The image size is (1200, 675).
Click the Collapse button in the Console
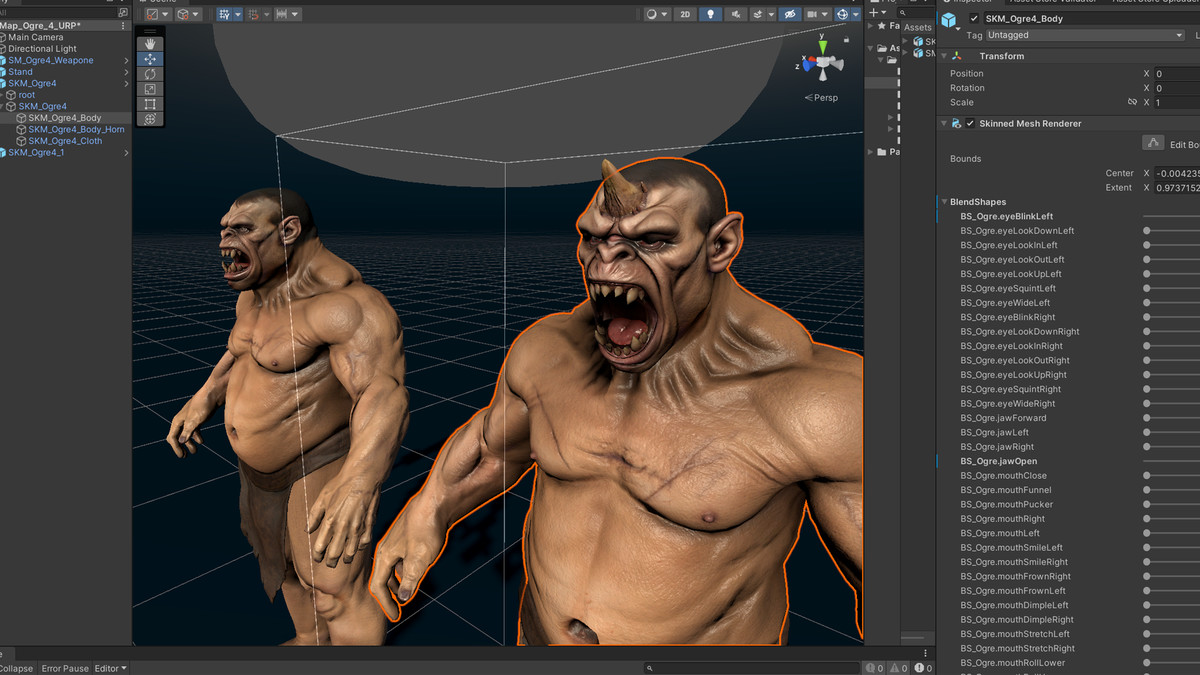tap(14, 668)
